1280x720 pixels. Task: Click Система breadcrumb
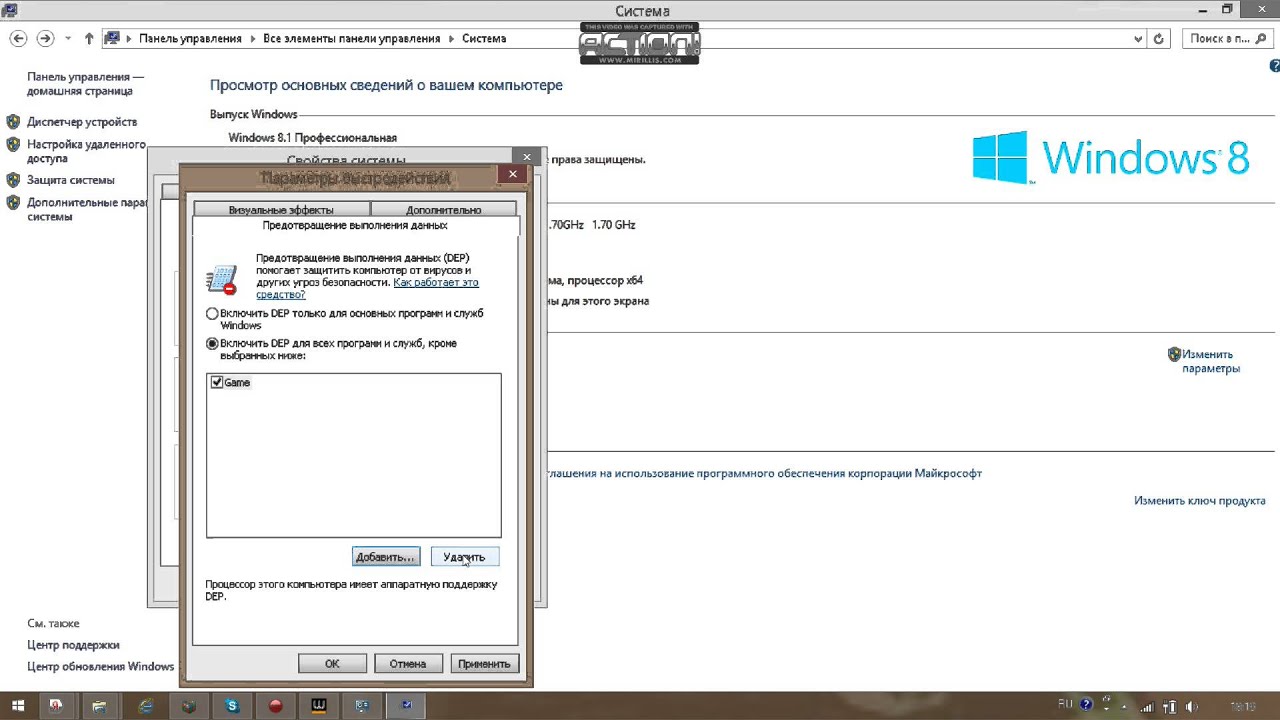(484, 39)
